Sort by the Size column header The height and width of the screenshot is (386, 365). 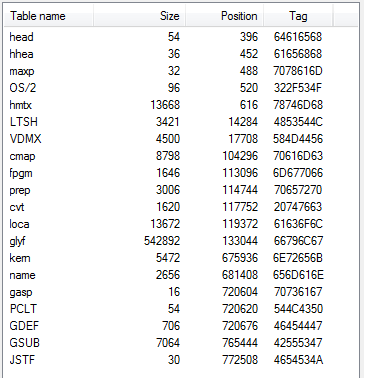(x=139, y=16)
